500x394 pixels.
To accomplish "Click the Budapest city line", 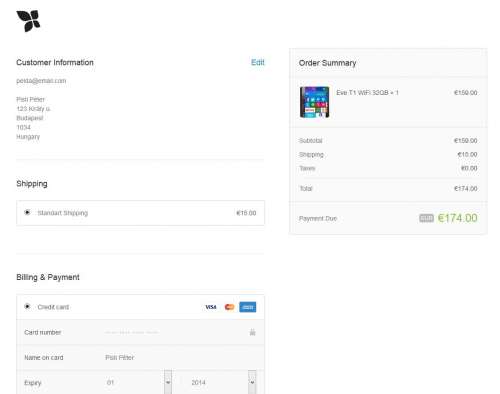I will pyautogui.click(x=30, y=118).
